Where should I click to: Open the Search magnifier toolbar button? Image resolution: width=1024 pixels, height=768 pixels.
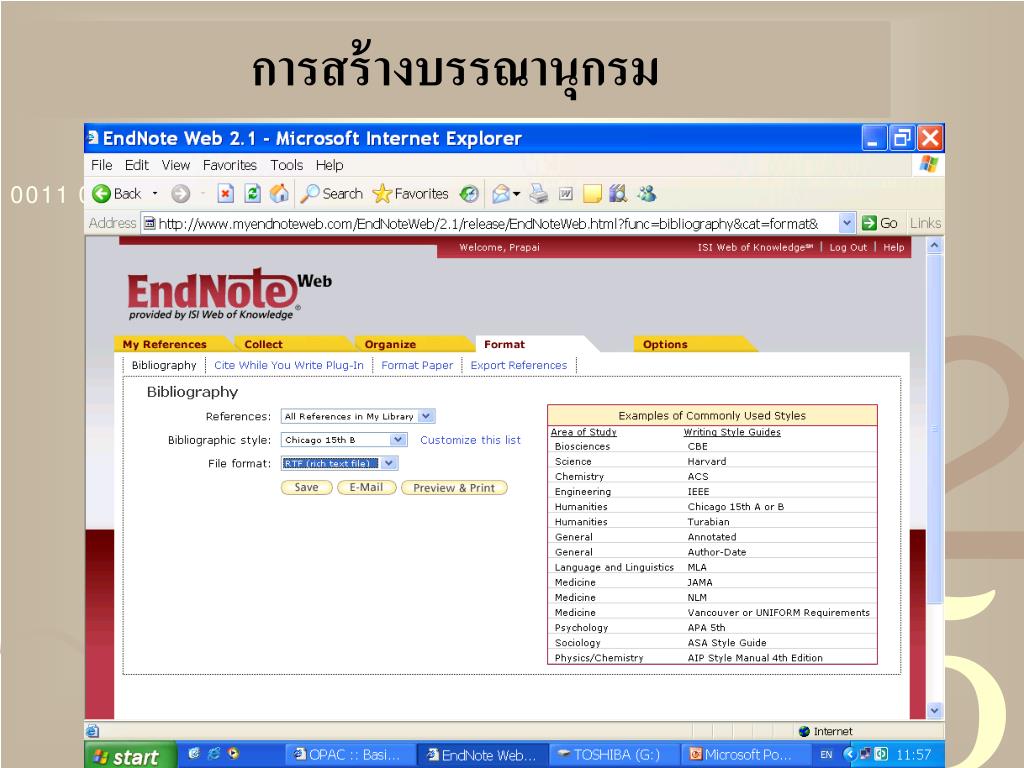(331, 194)
